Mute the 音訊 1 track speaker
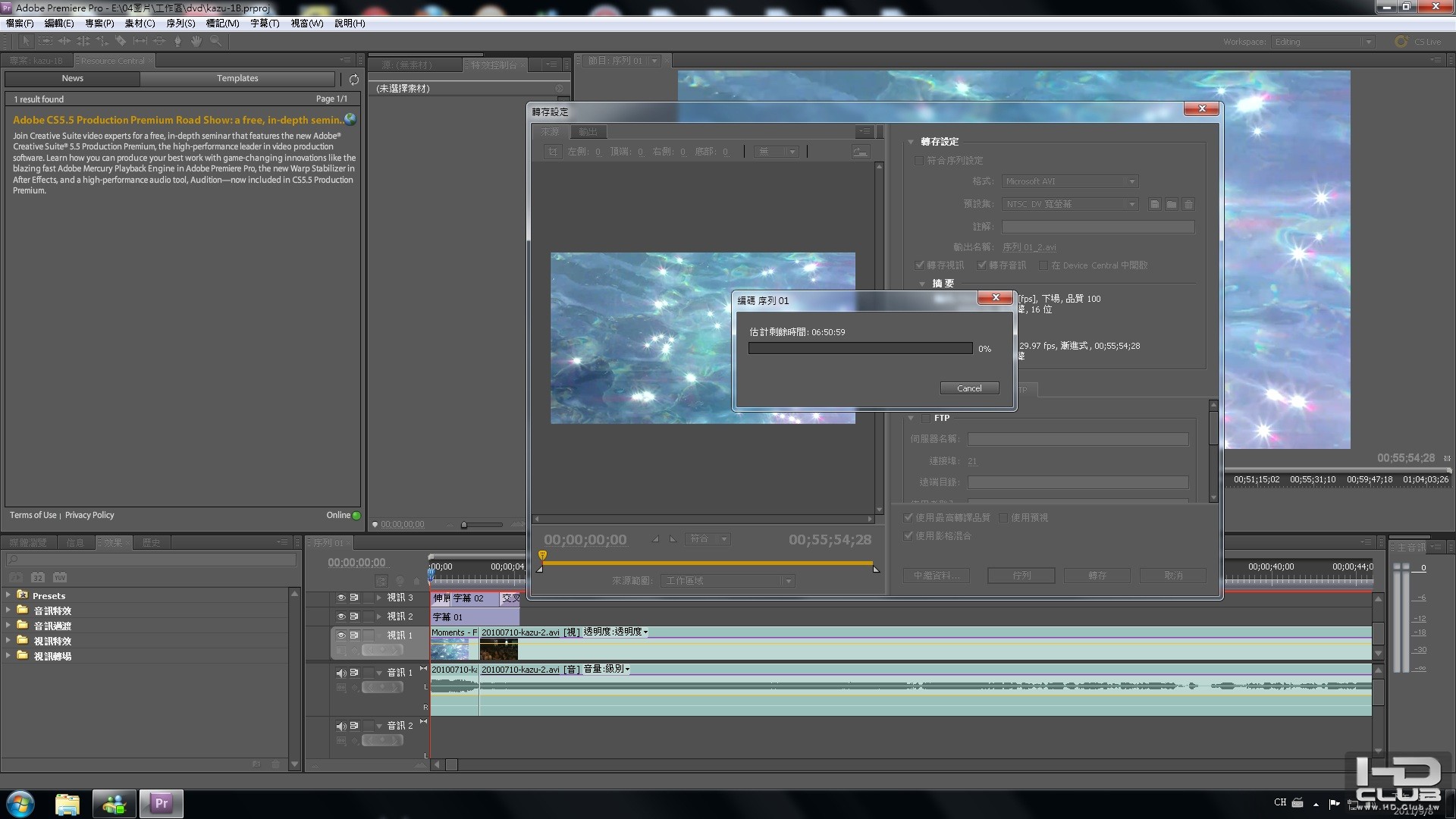Image resolution: width=1456 pixels, height=819 pixels. [341, 673]
